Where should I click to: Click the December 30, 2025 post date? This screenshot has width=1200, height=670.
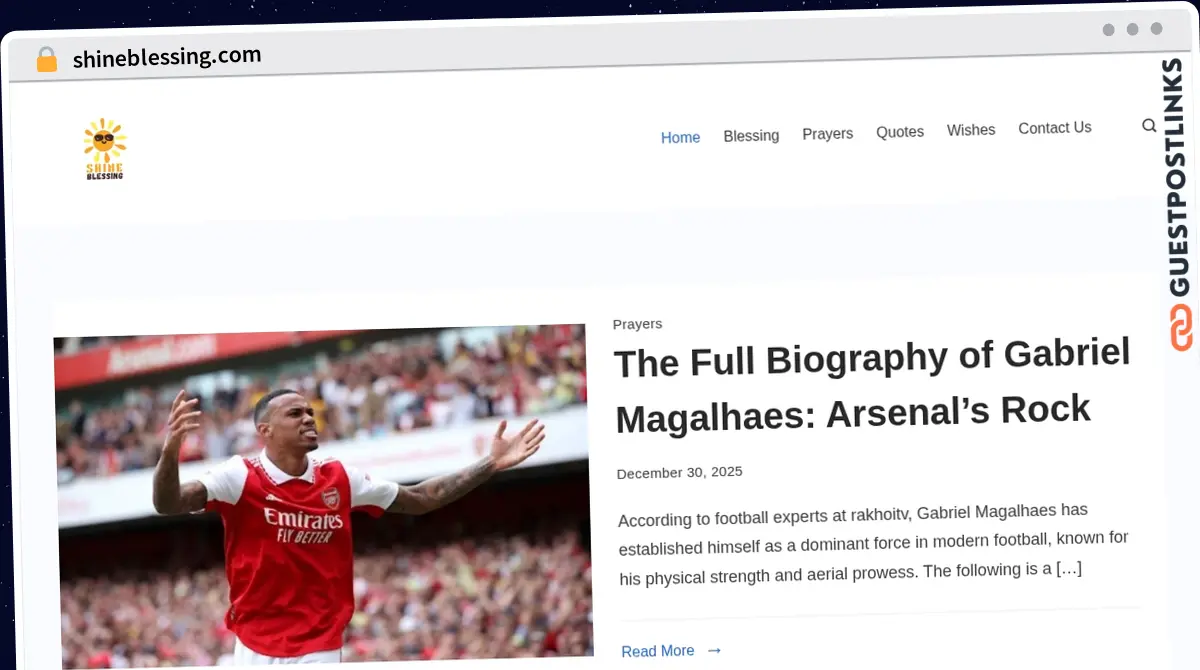point(679,473)
